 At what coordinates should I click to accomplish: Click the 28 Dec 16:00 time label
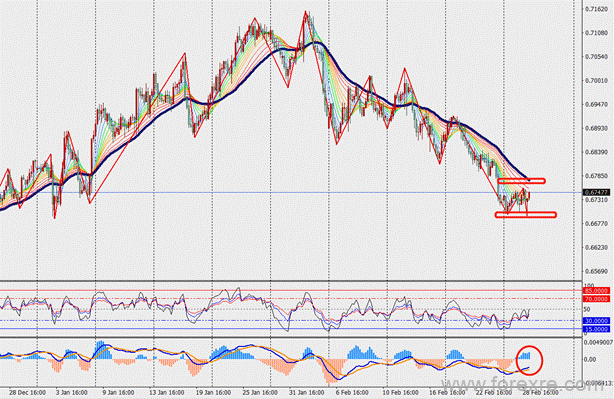click(27, 392)
